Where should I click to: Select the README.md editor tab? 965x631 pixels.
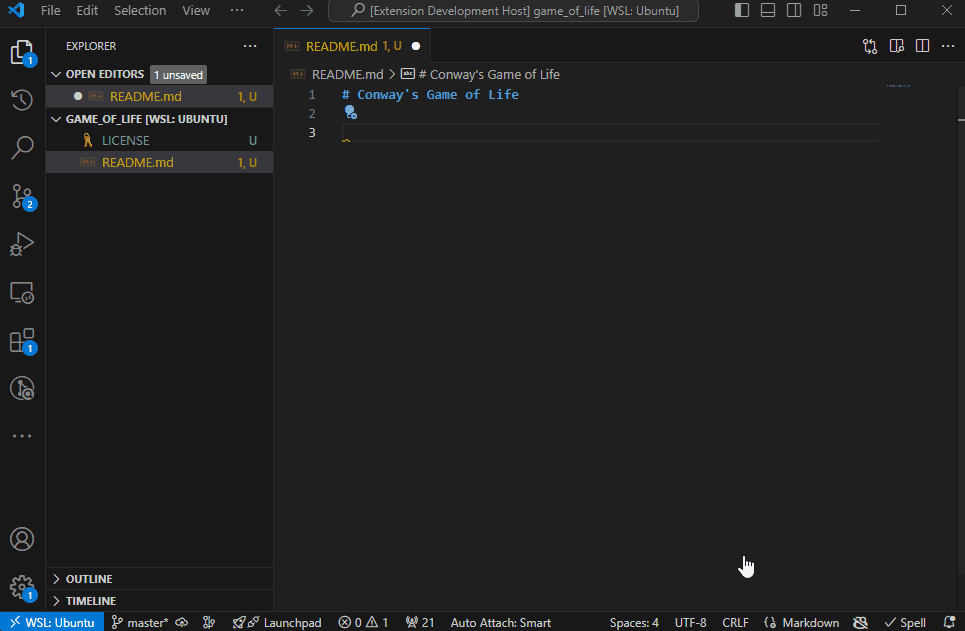(x=352, y=46)
